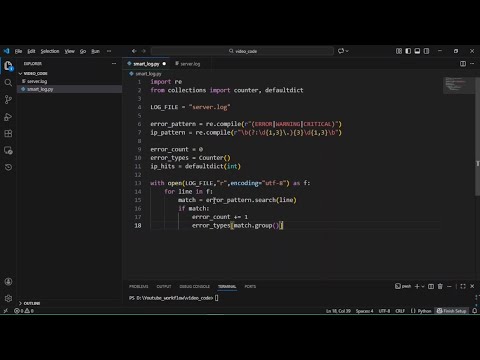
Task: Click the VS Code logo icon
Action: 6,51
